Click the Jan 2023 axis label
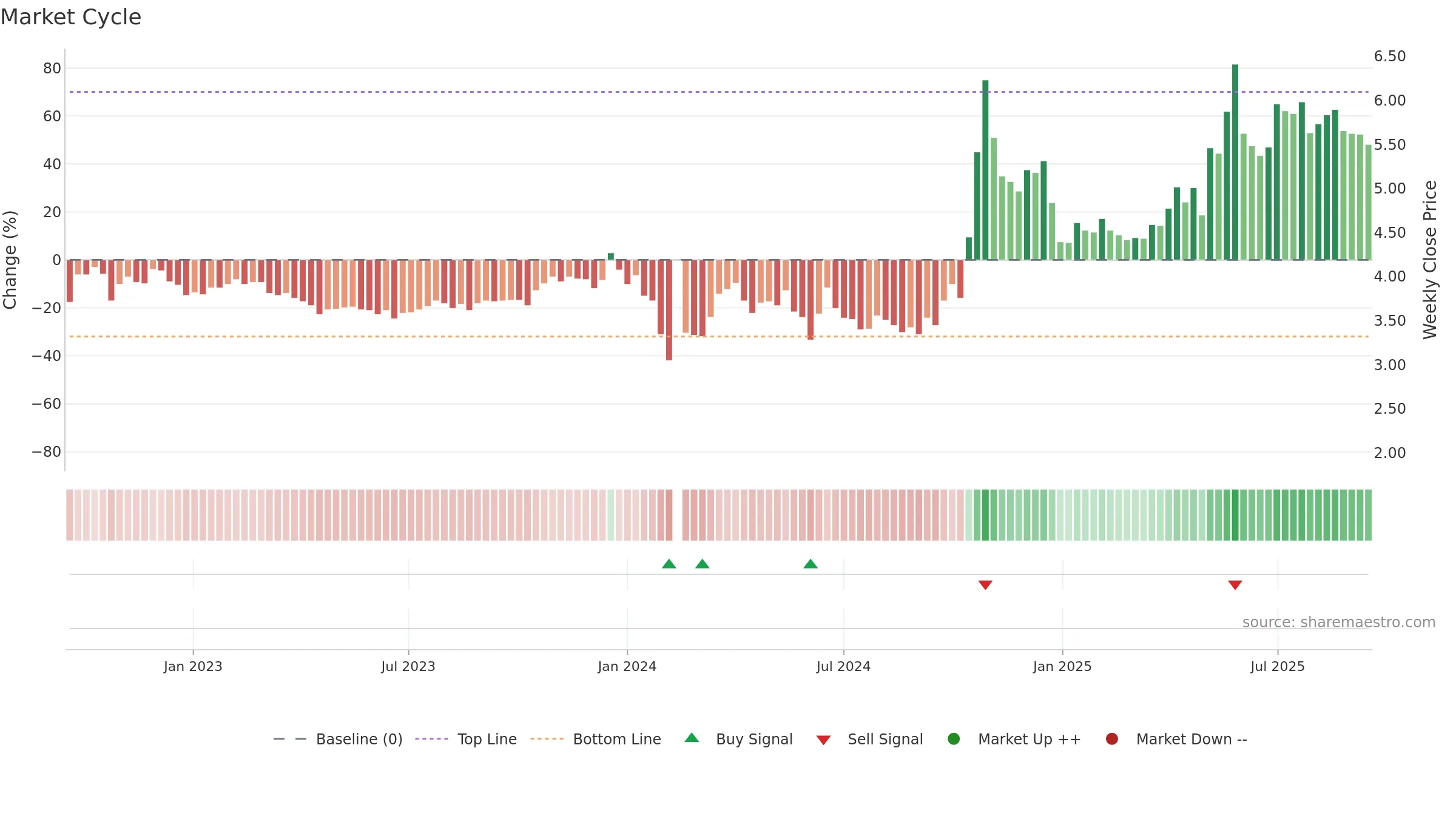 tap(193, 667)
